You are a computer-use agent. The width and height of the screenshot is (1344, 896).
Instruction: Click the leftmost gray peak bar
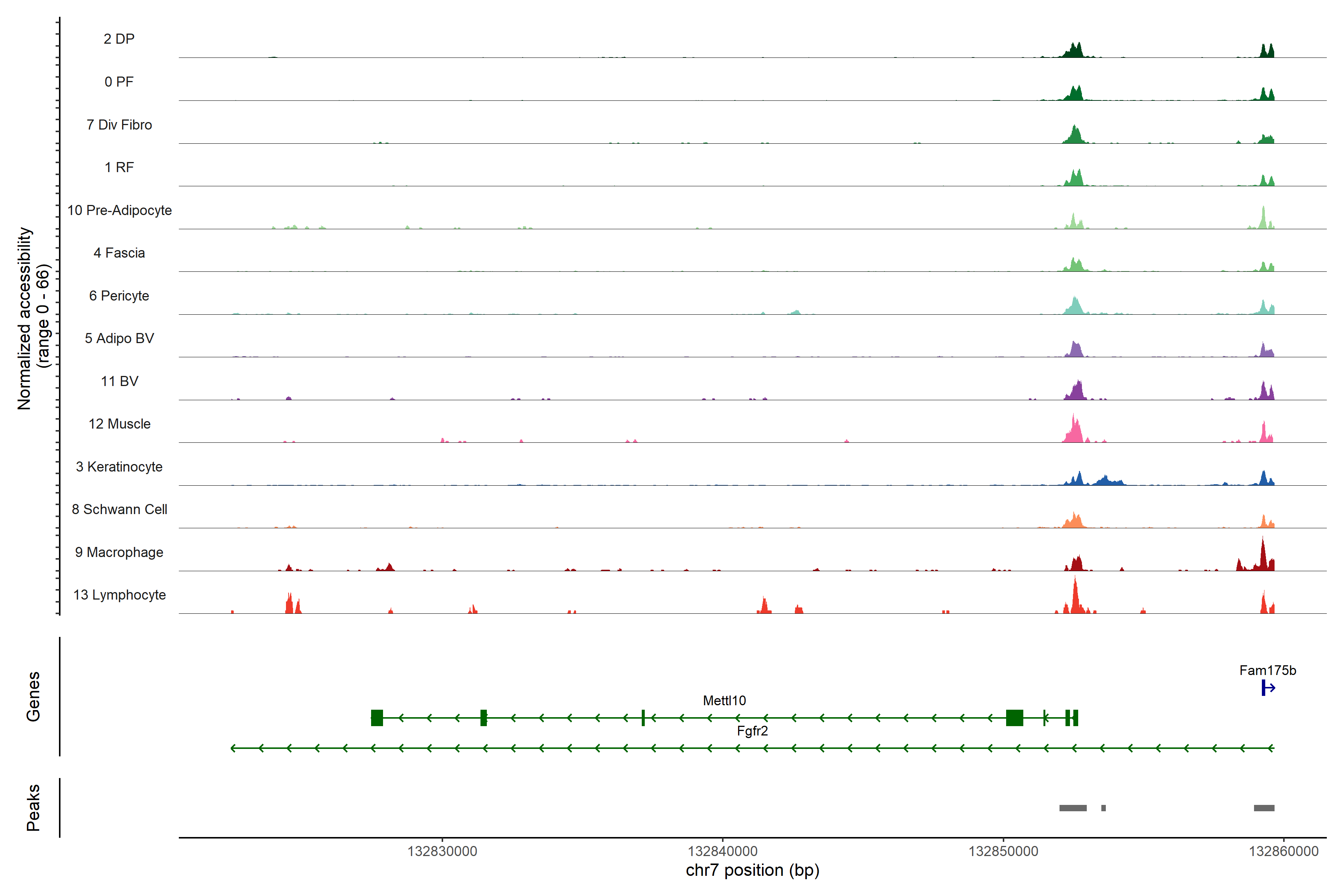click(x=1073, y=808)
